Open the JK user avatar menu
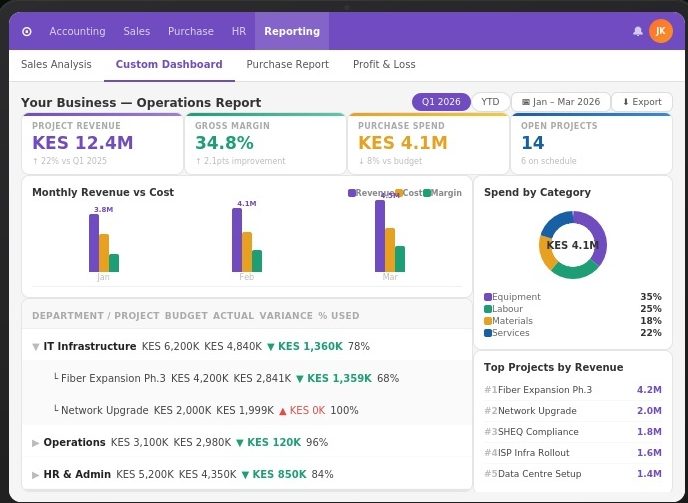Image resolution: width=688 pixels, height=503 pixels. [x=660, y=31]
